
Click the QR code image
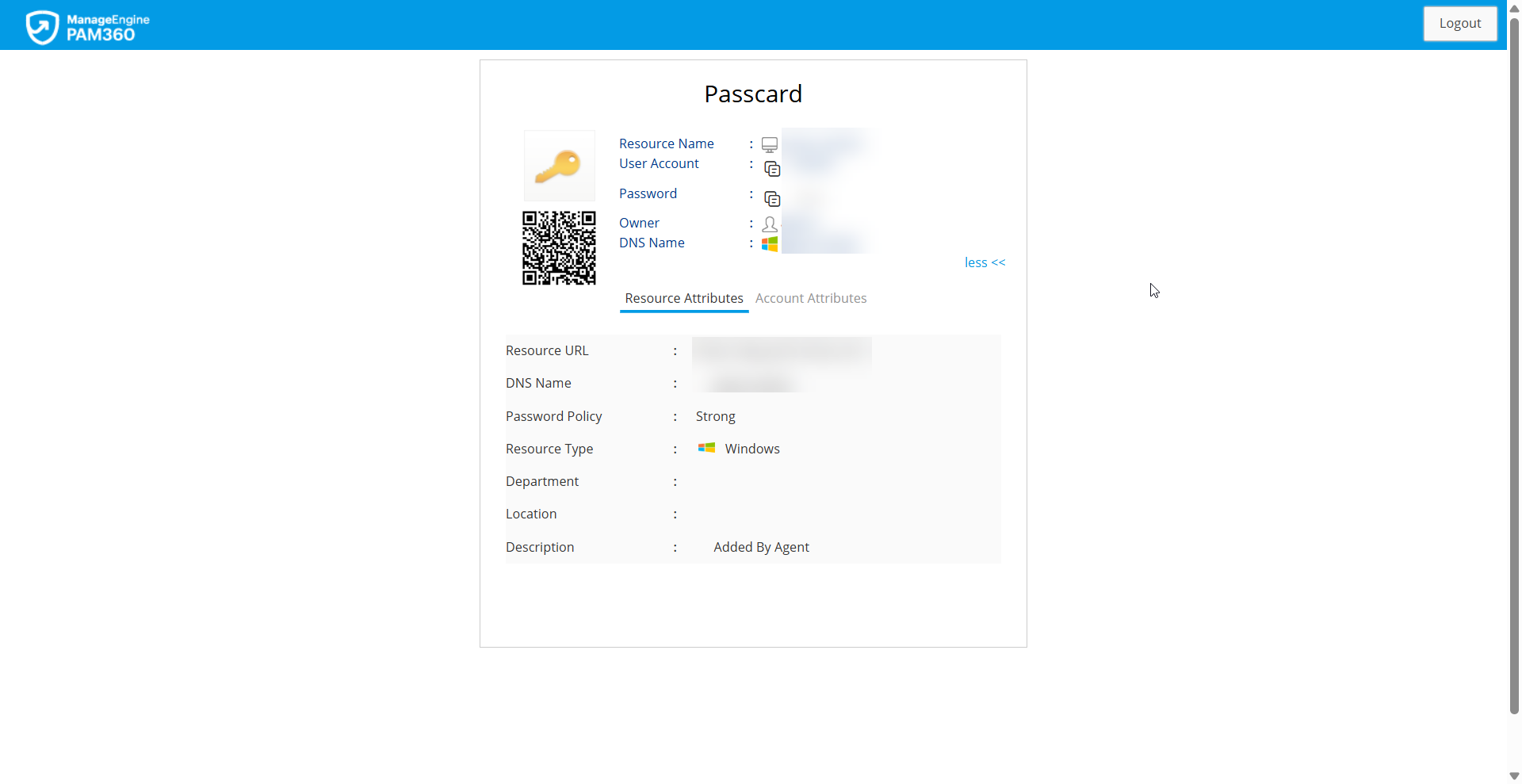559,247
